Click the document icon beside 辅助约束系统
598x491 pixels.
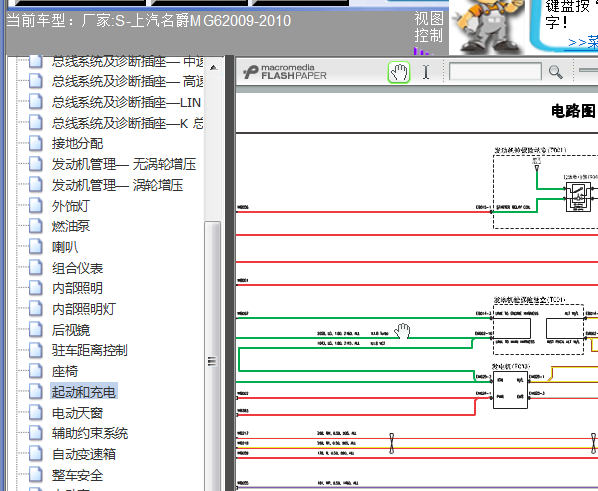tap(36, 433)
